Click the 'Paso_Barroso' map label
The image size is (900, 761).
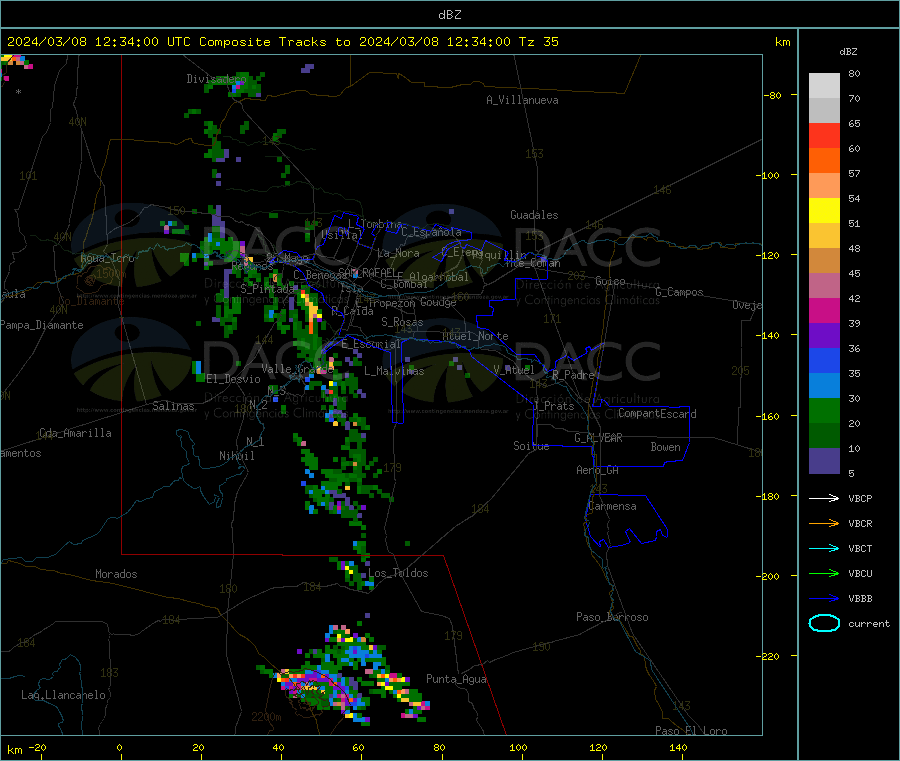click(x=612, y=618)
